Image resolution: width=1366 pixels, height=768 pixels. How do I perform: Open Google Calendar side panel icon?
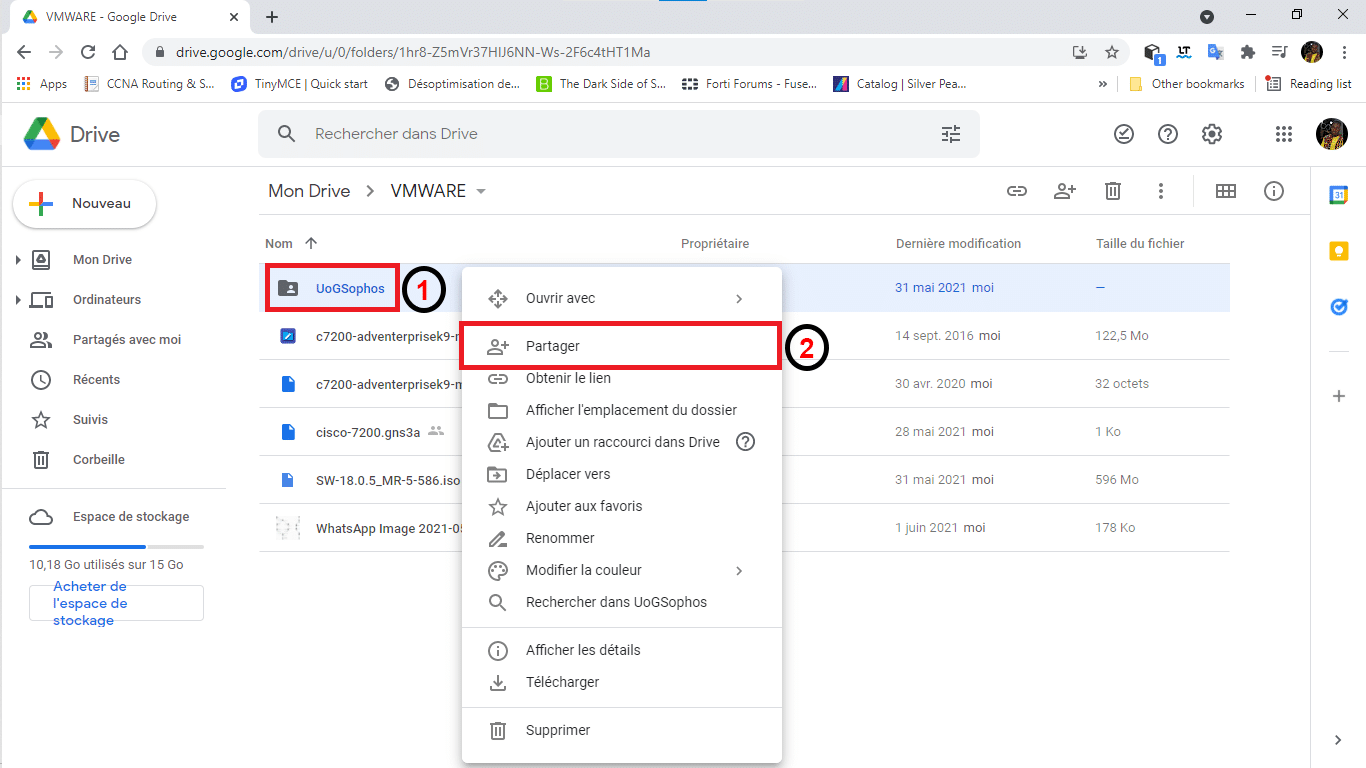(1339, 196)
